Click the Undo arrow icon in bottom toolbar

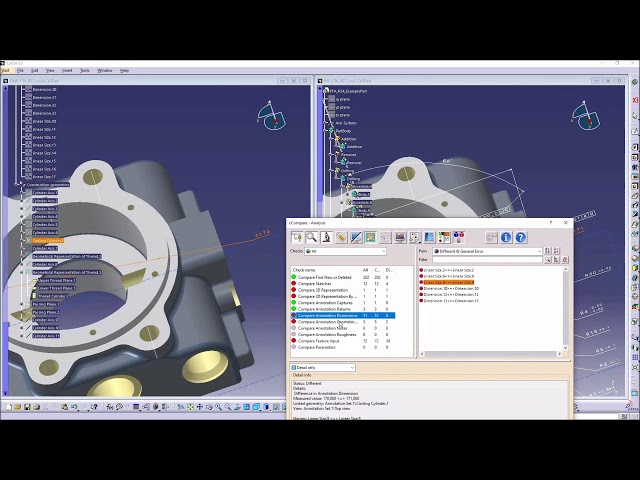[x=74, y=407]
